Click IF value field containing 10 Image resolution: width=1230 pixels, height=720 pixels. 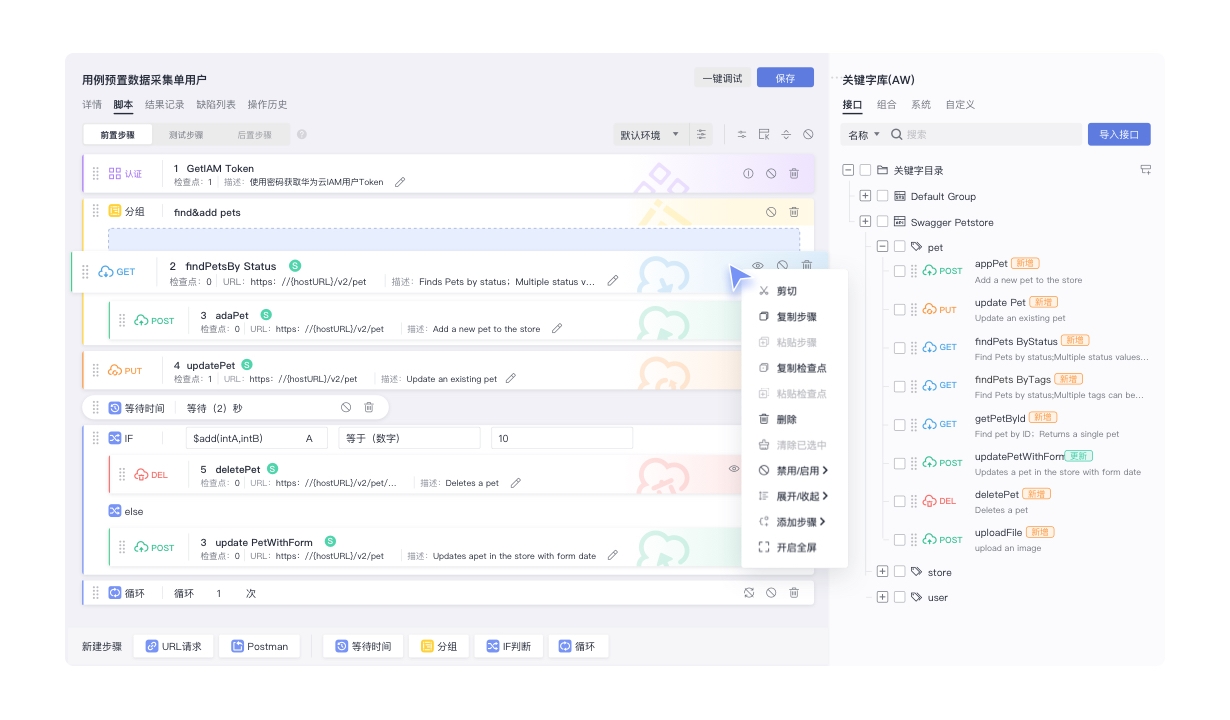(562, 438)
